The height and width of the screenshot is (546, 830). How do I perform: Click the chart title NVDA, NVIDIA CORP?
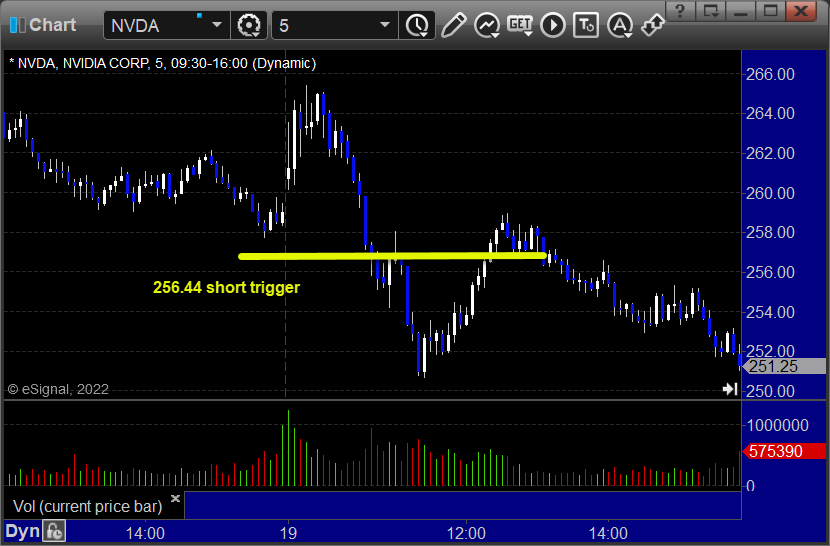point(163,63)
